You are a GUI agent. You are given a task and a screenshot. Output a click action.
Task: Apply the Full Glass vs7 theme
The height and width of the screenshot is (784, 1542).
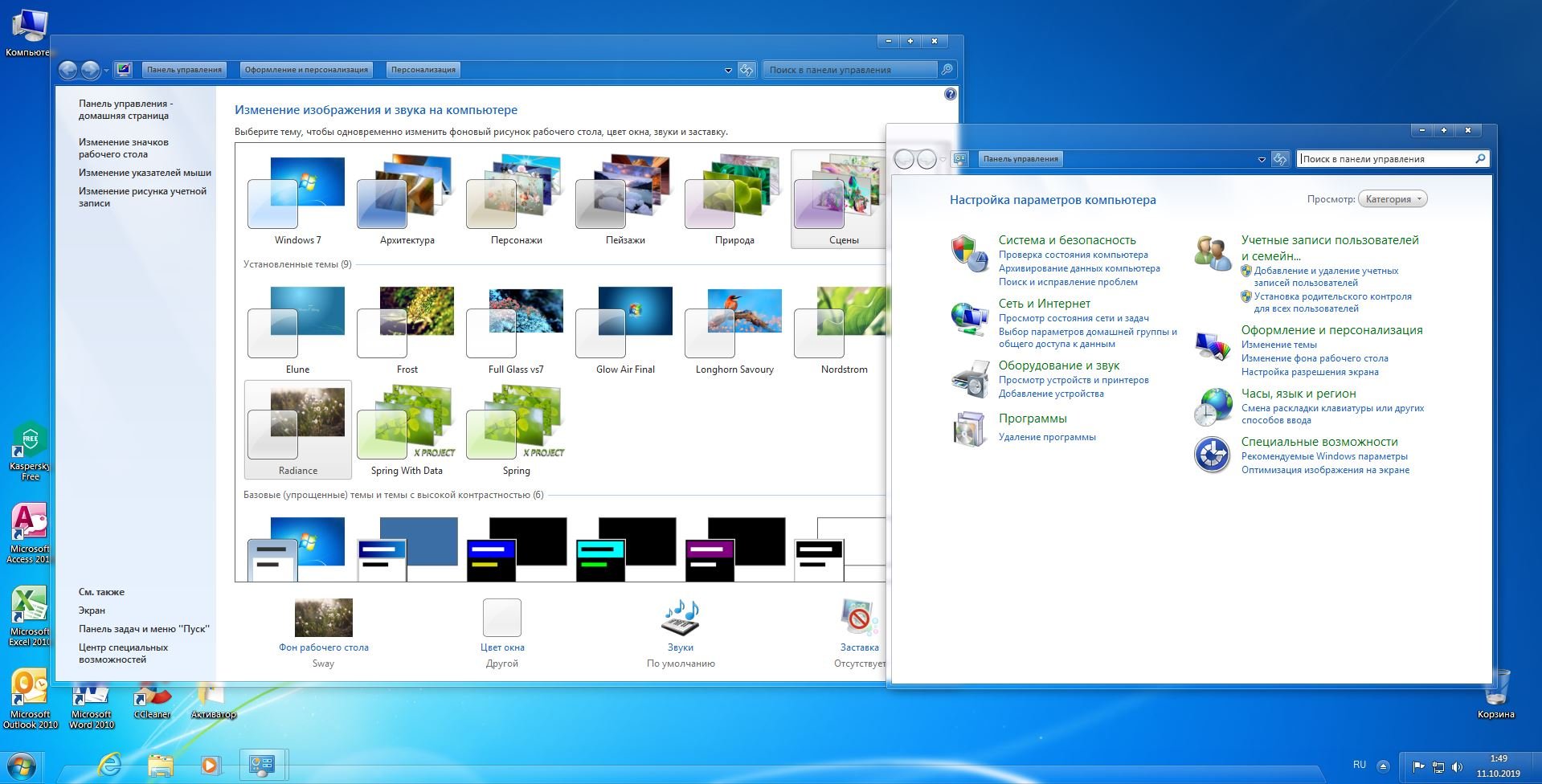pos(516,329)
